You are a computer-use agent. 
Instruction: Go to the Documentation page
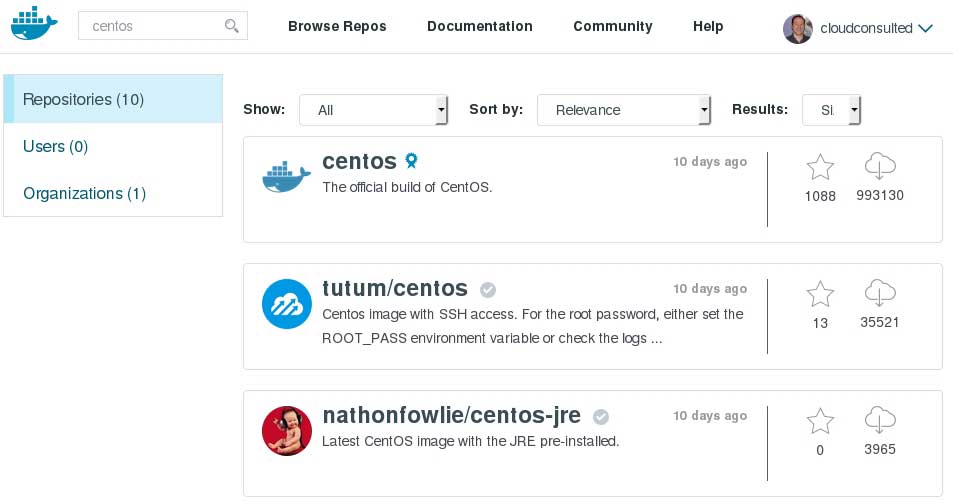480,27
